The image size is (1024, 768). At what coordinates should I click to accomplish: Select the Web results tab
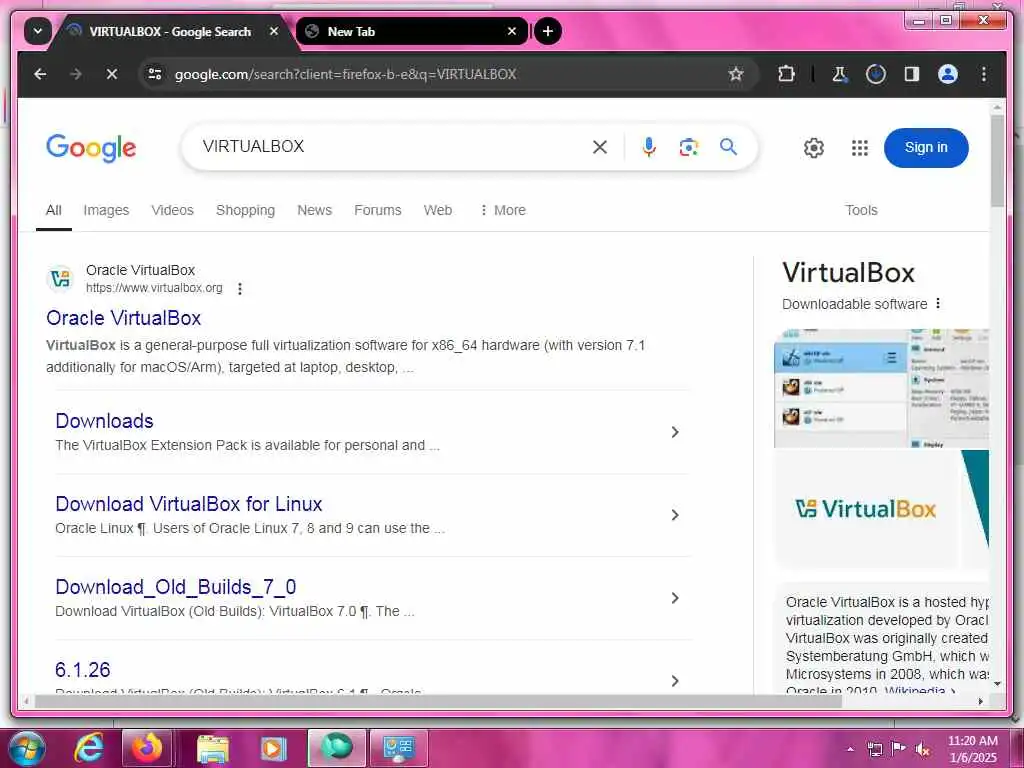438,210
